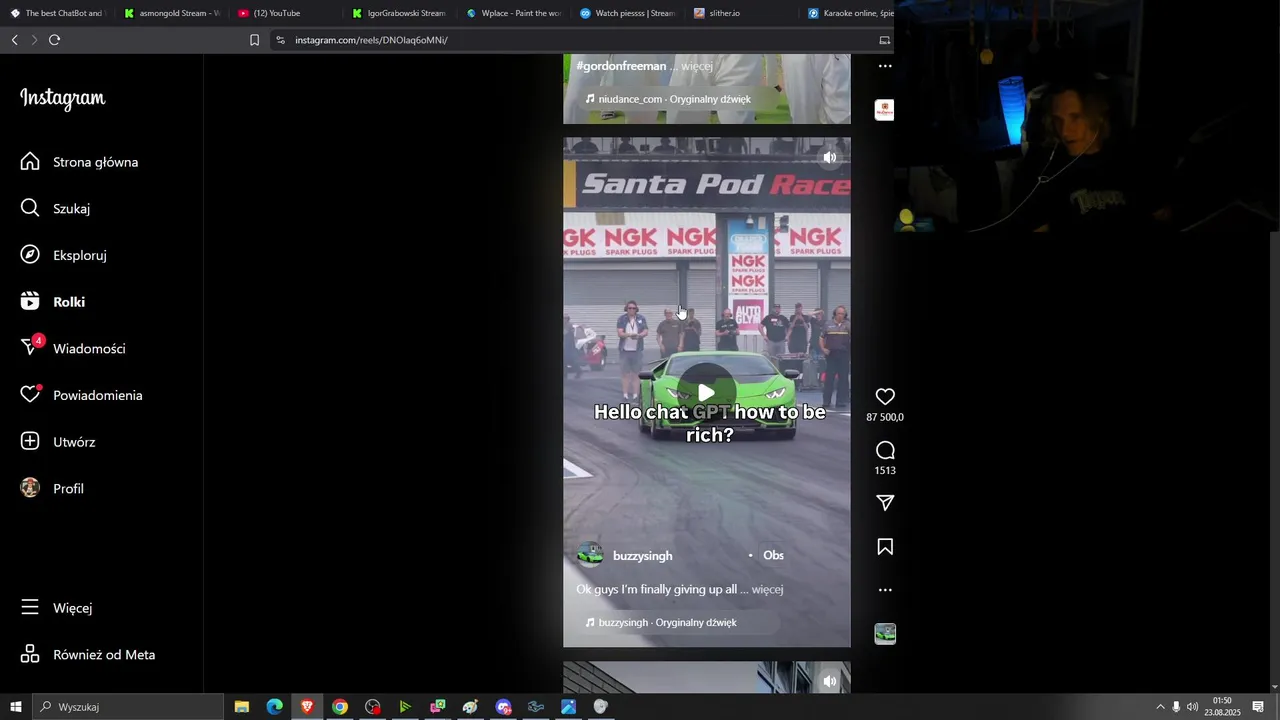This screenshot has width=1280, height=720.
Task: Click the niudance audio cover thumbnail
Action: 885,110
